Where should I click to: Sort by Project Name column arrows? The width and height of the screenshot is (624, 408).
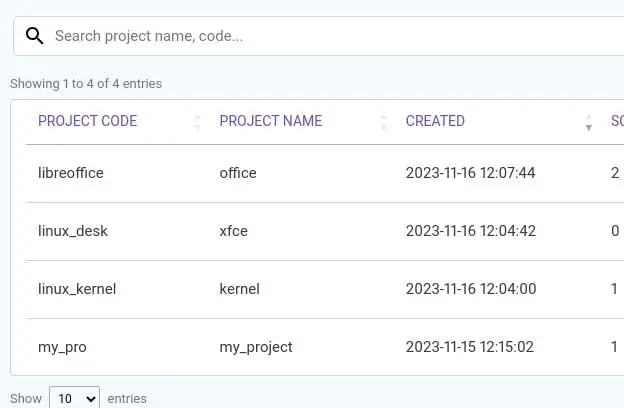384,122
